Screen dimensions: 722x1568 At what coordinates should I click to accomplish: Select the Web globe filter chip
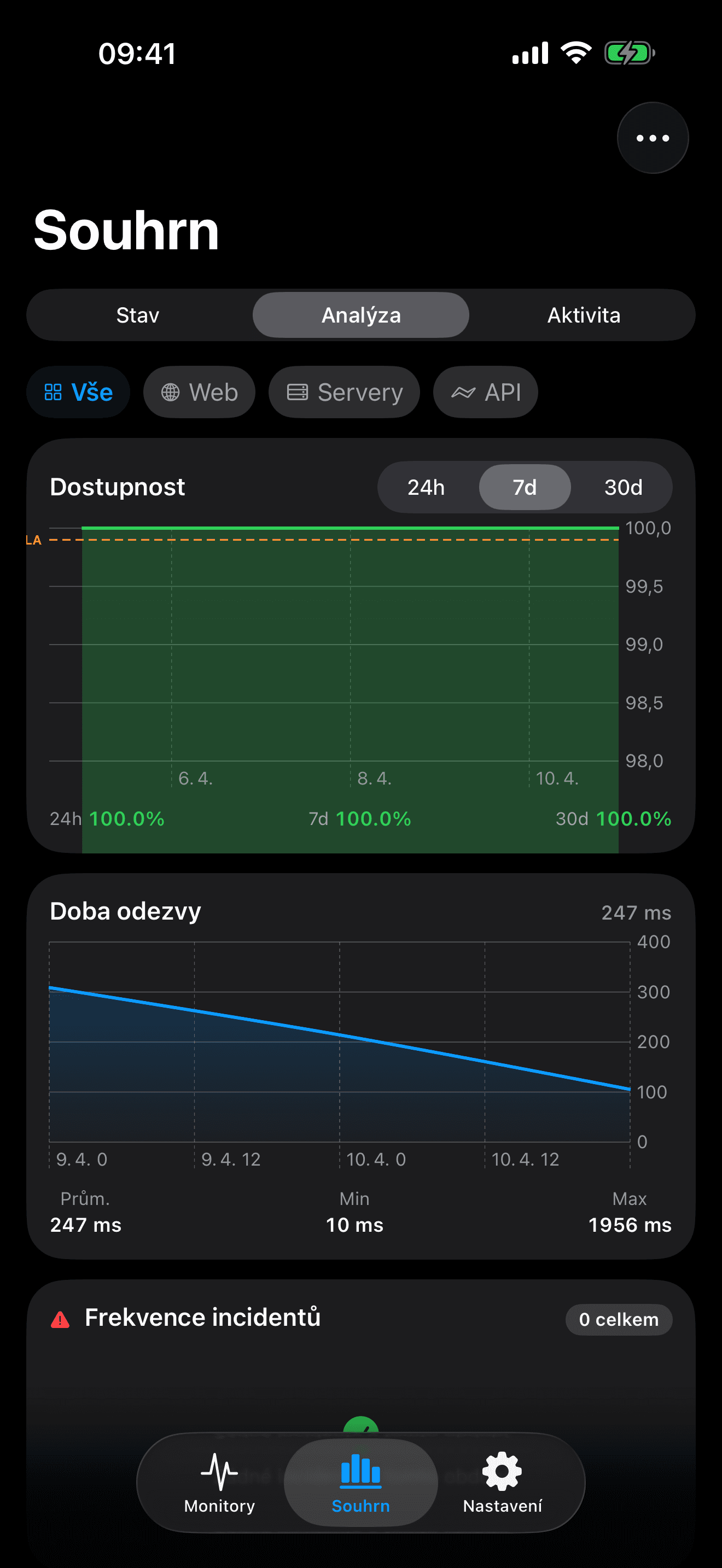click(x=199, y=392)
